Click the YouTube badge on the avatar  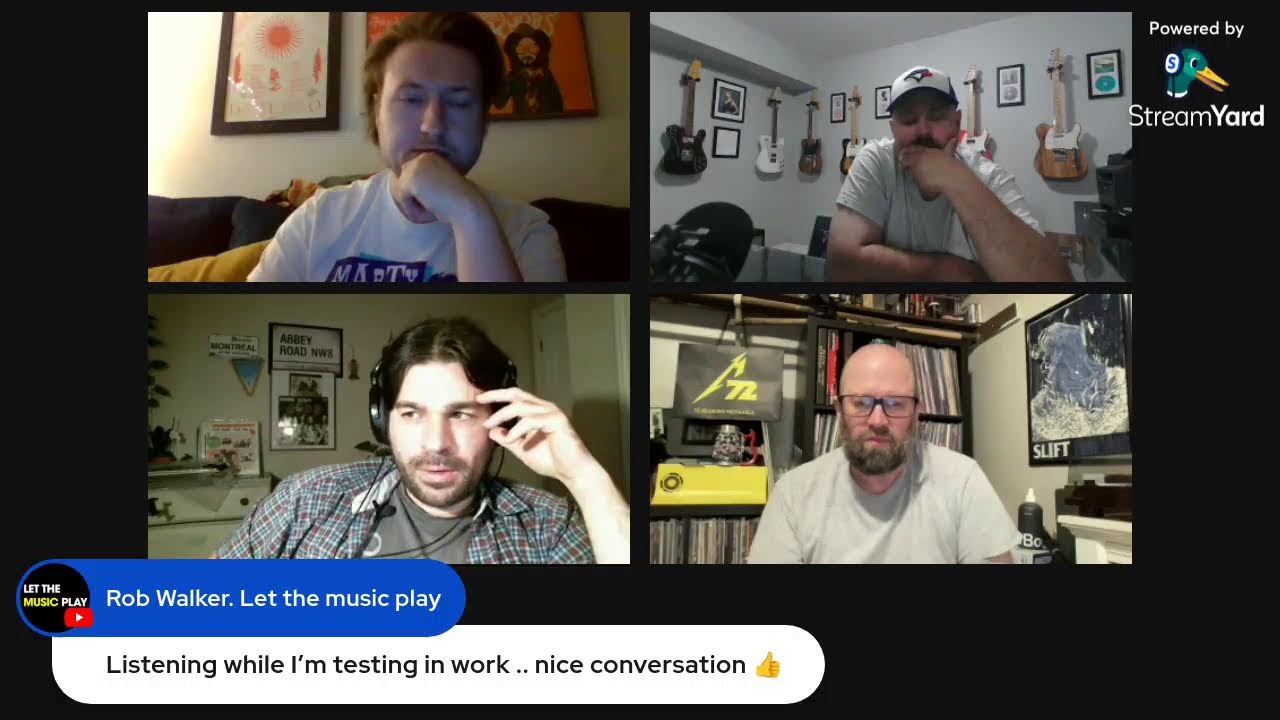(78, 617)
